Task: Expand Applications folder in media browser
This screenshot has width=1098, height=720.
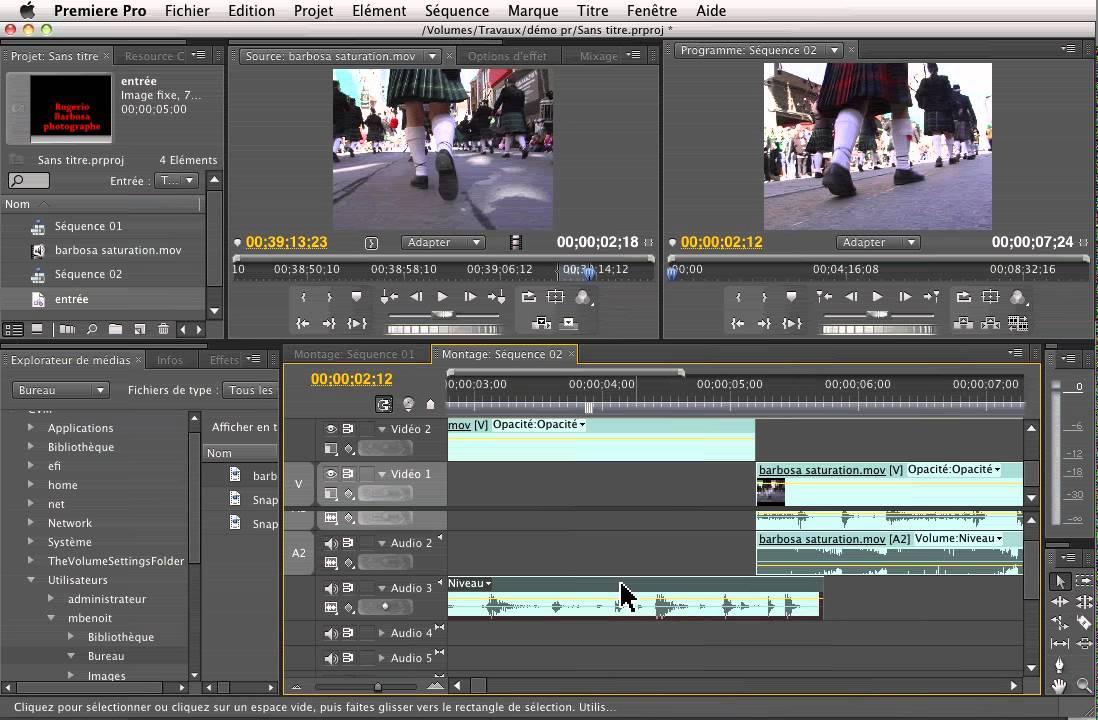Action: click(x=31, y=427)
